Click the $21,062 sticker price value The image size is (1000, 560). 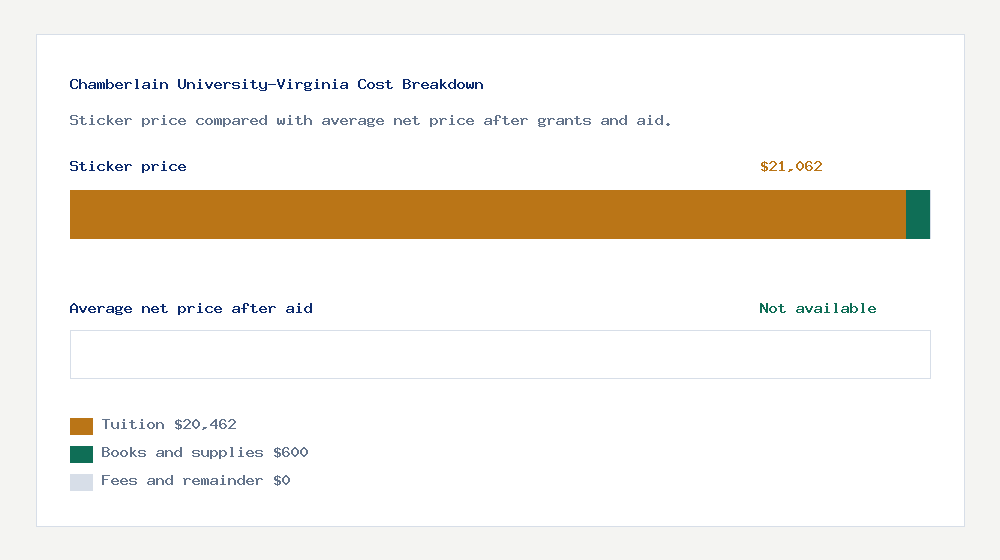click(791, 167)
